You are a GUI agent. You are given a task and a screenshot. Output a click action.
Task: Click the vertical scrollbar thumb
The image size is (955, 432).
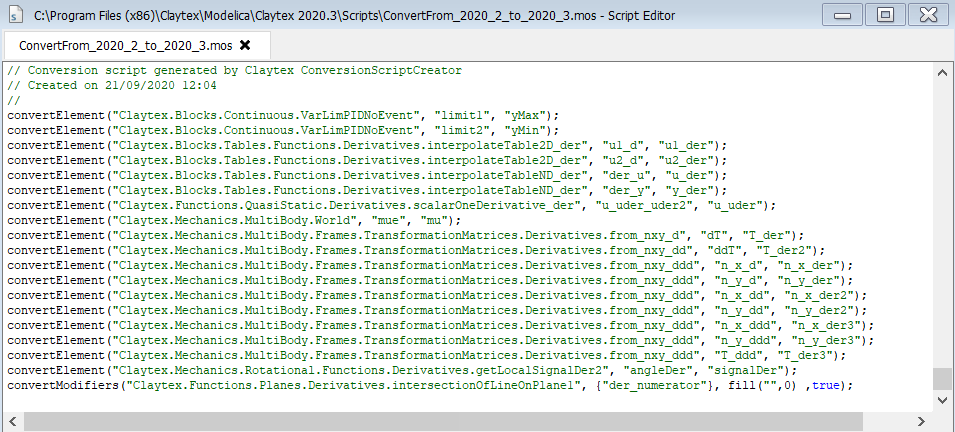942,379
